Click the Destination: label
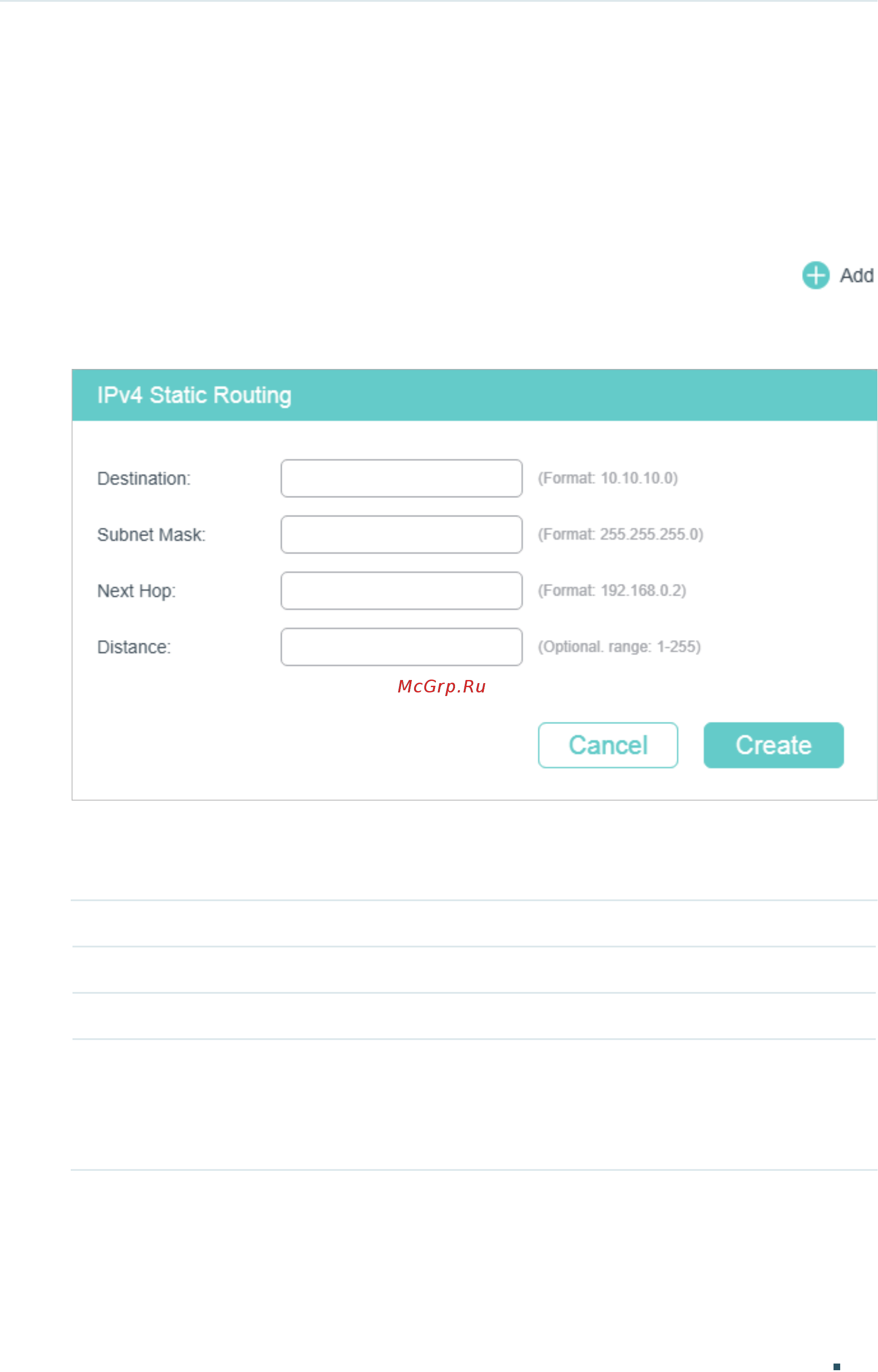The width and height of the screenshot is (878, 1372). coord(144,478)
